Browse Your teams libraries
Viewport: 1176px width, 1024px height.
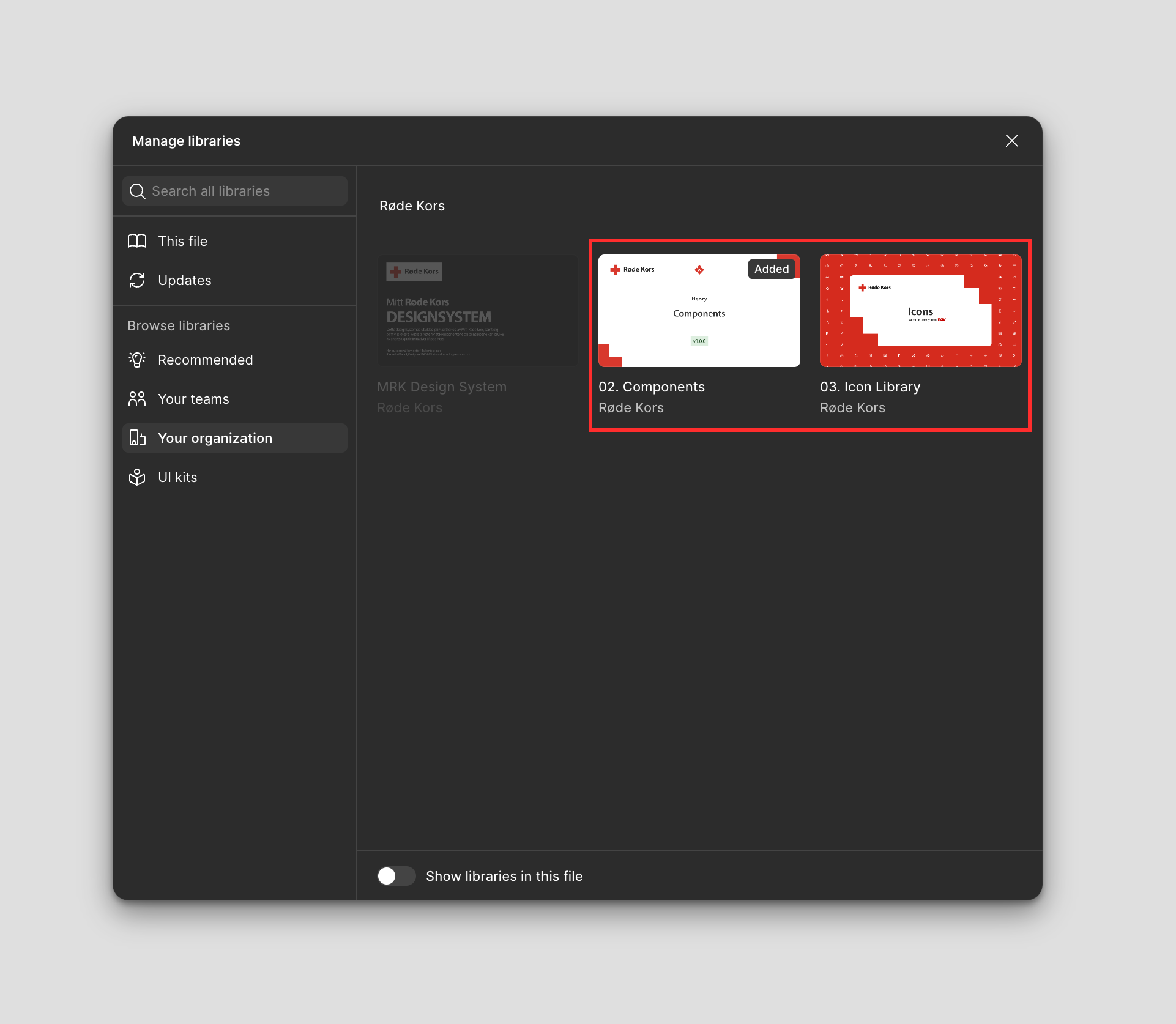click(x=193, y=399)
